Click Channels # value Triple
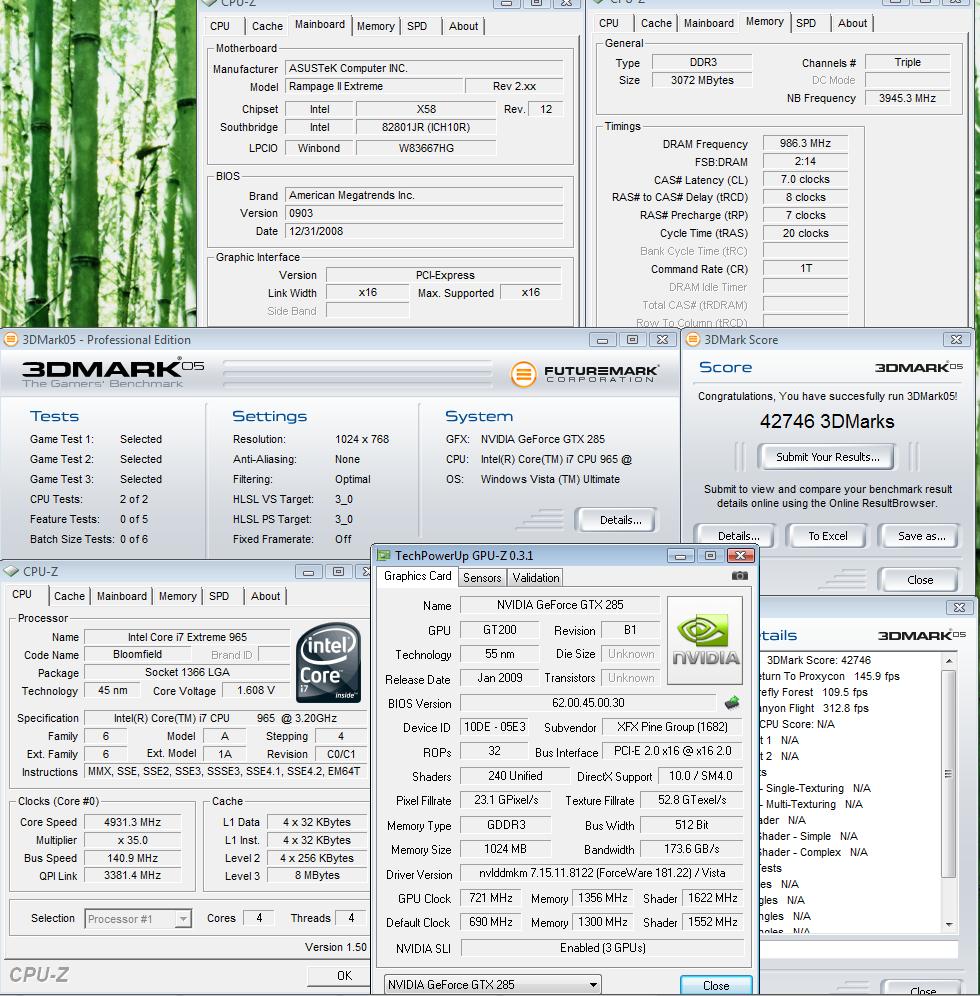 pos(907,62)
